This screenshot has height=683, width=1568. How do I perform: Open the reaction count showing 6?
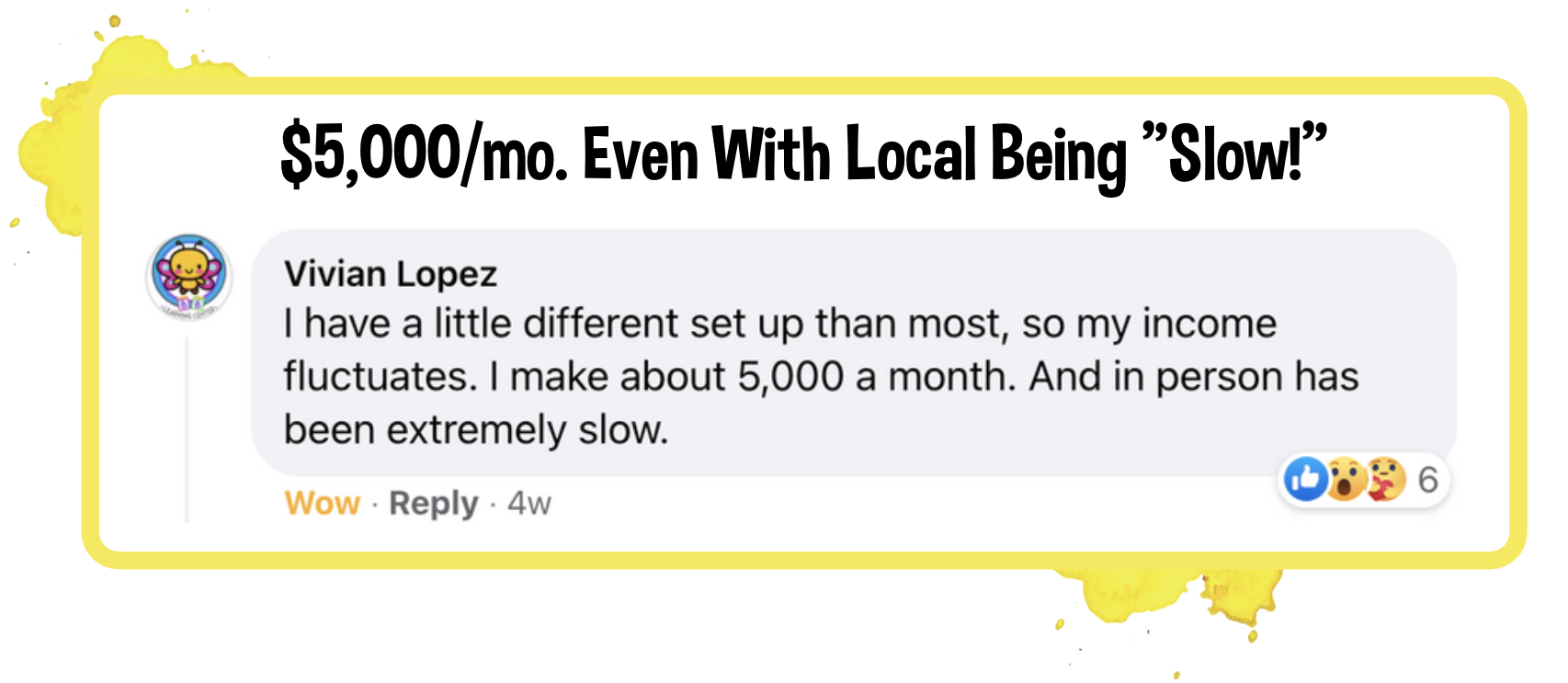pyautogui.click(x=1427, y=479)
